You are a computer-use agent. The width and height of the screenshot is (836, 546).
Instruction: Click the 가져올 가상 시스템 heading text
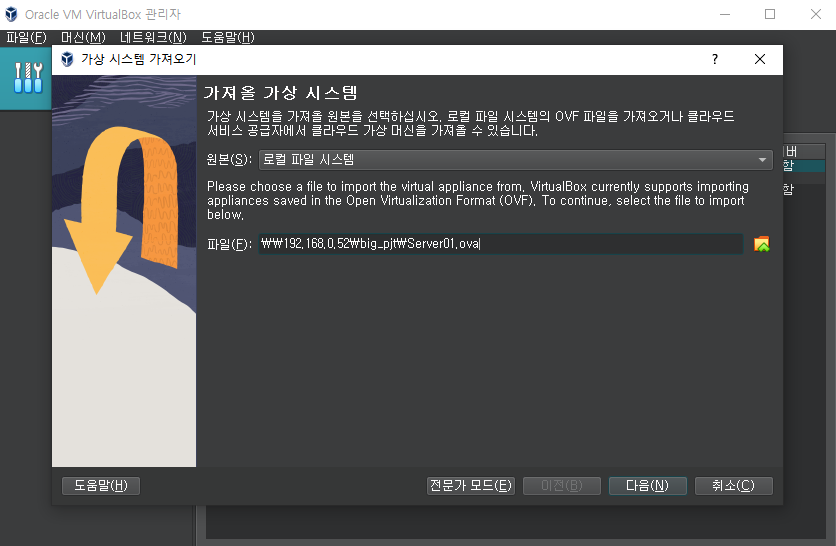click(280, 93)
